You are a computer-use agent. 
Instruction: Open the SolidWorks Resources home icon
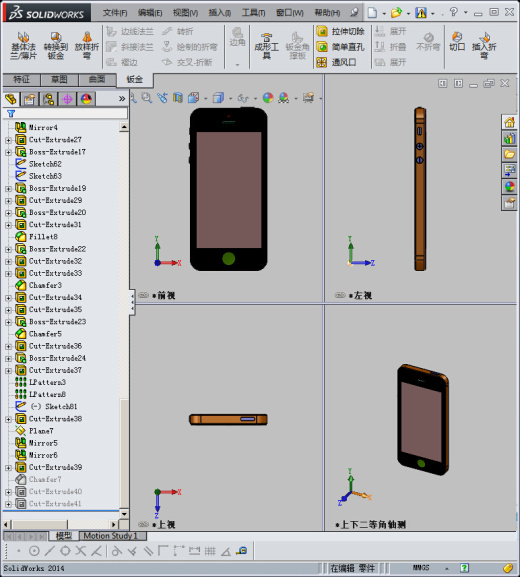point(509,122)
